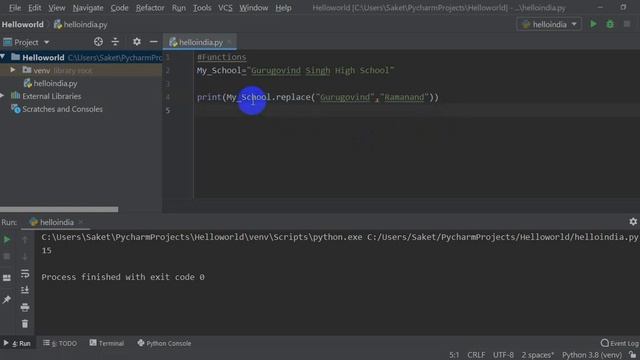Collapse all in Project panel toolbar
This screenshot has width=640, height=360.
coord(116,42)
